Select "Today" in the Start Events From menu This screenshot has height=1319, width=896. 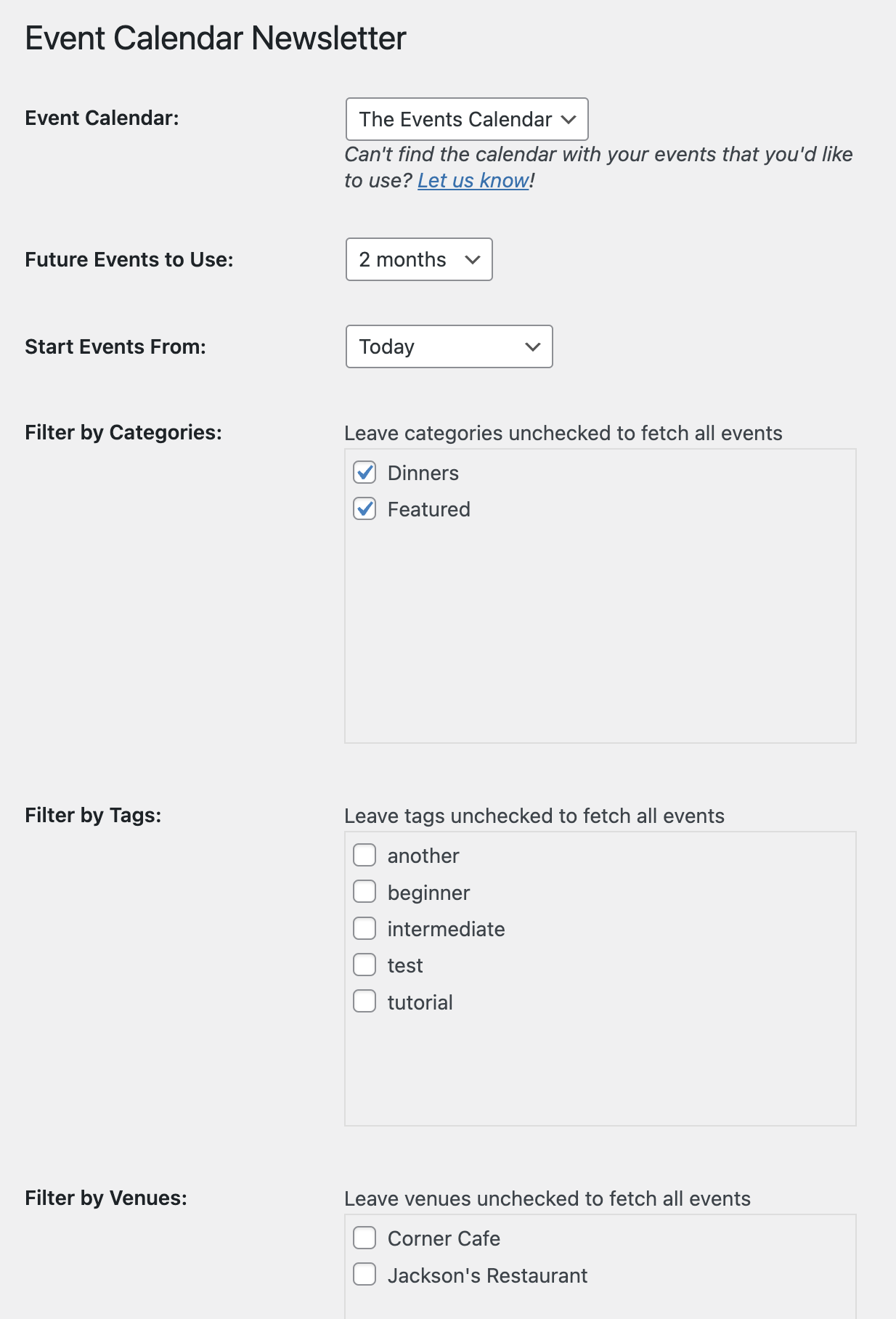pos(448,346)
